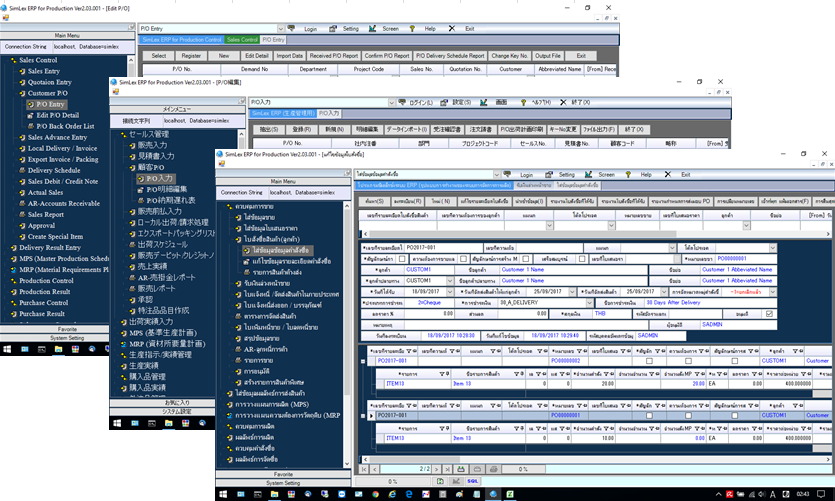The width and height of the screenshot is (835, 501).
Task: Open notification center in system tray
Action: (821, 494)
